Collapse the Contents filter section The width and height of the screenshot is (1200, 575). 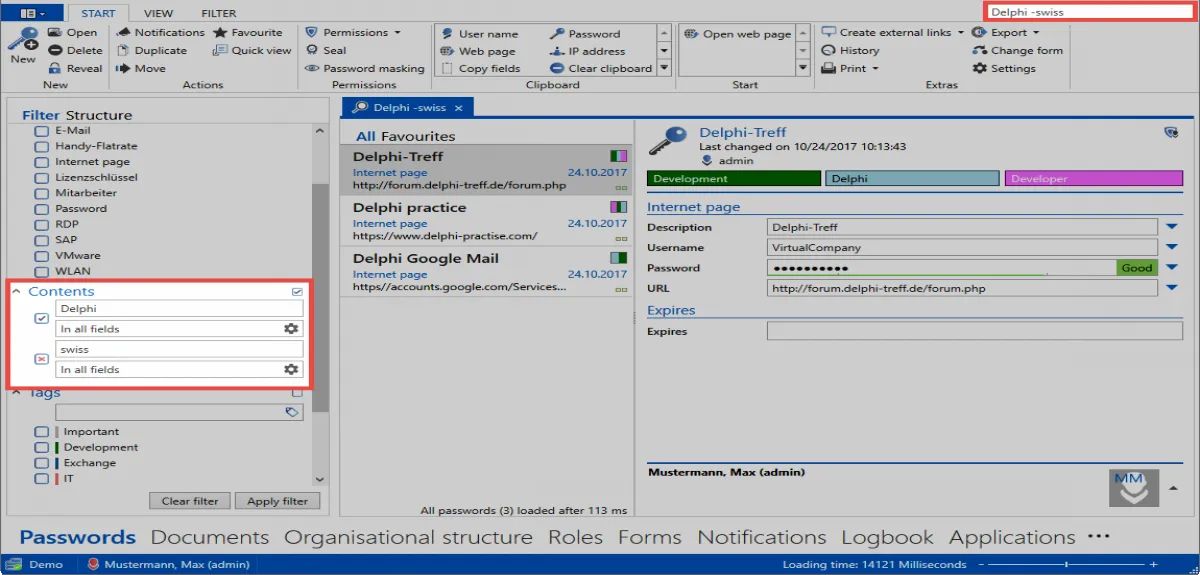pyautogui.click(x=17, y=291)
